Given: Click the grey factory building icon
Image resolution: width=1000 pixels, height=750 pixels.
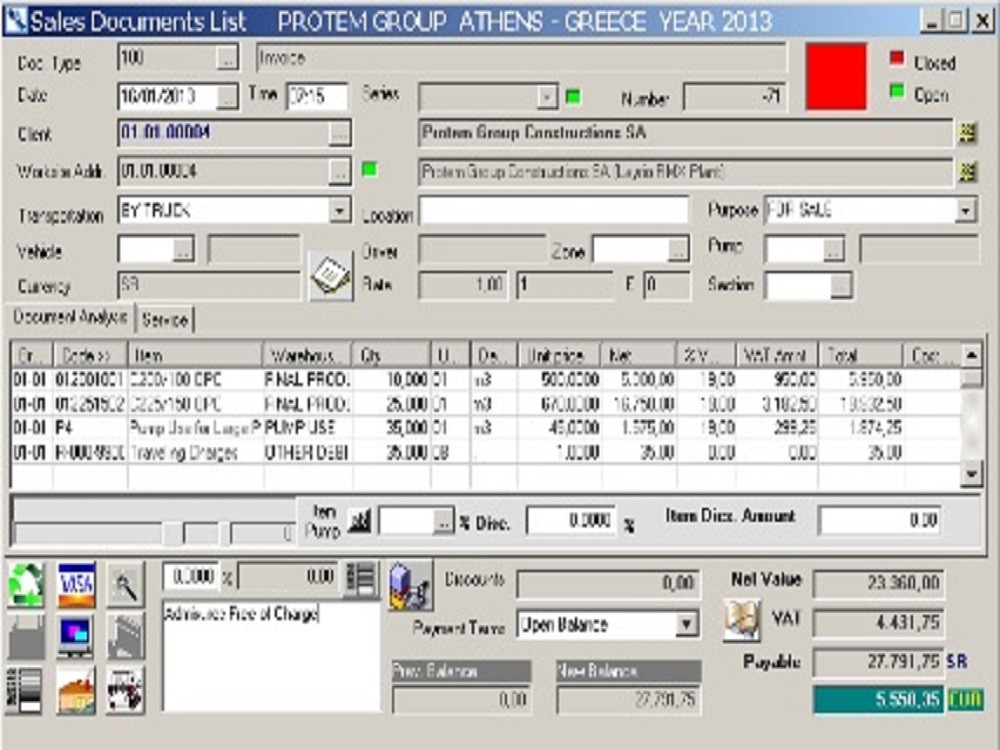Looking at the screenshot, I should pos(125,636).
